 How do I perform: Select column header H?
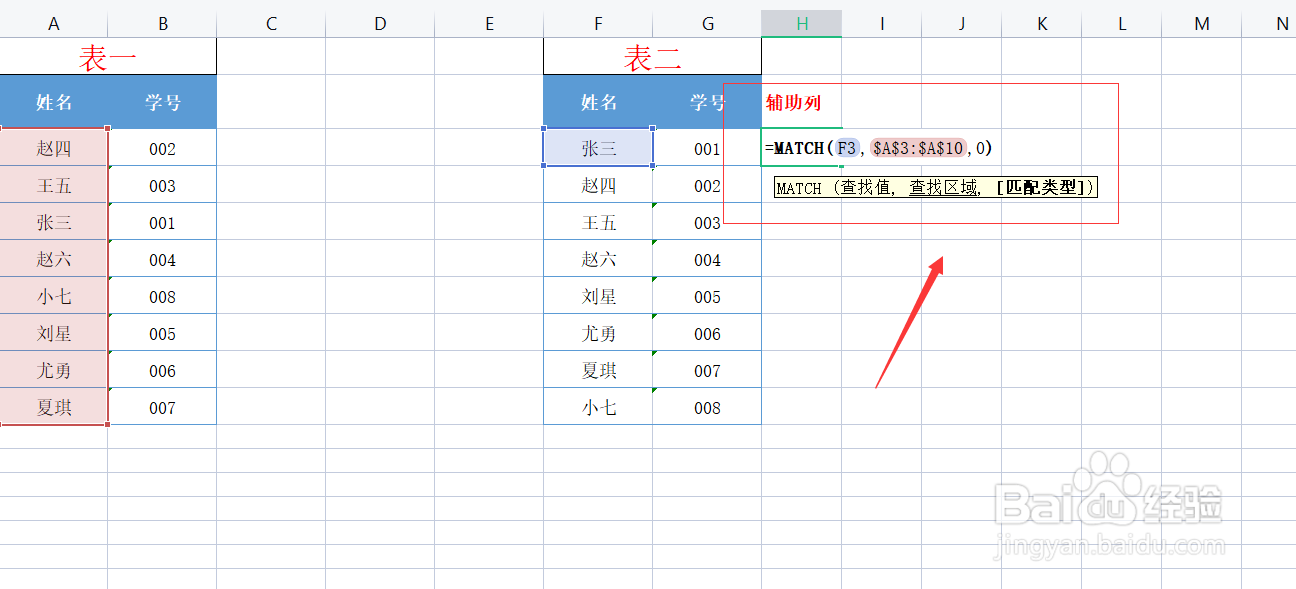[x=801, y=22]
